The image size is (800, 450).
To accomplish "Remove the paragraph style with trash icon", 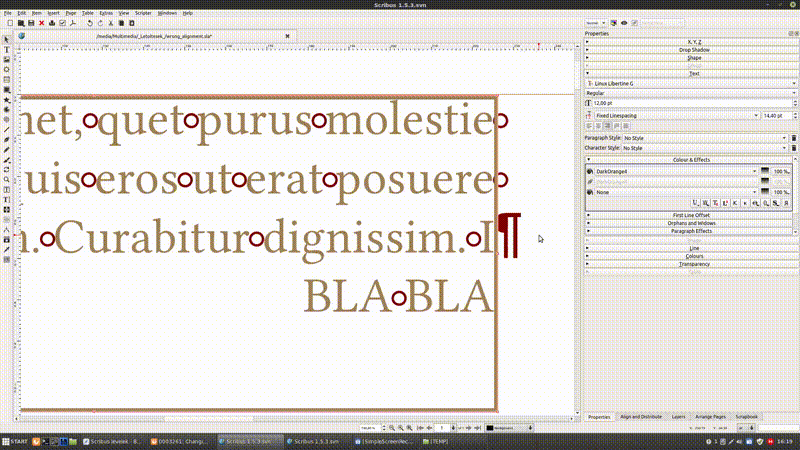I will point(793,138).
